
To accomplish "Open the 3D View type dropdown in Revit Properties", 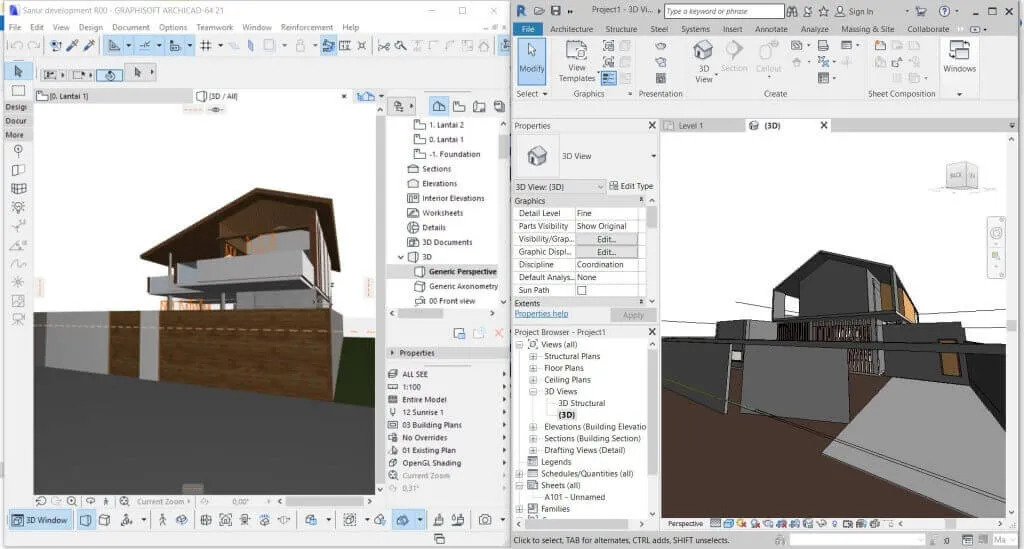I will (x=653, y=156).
